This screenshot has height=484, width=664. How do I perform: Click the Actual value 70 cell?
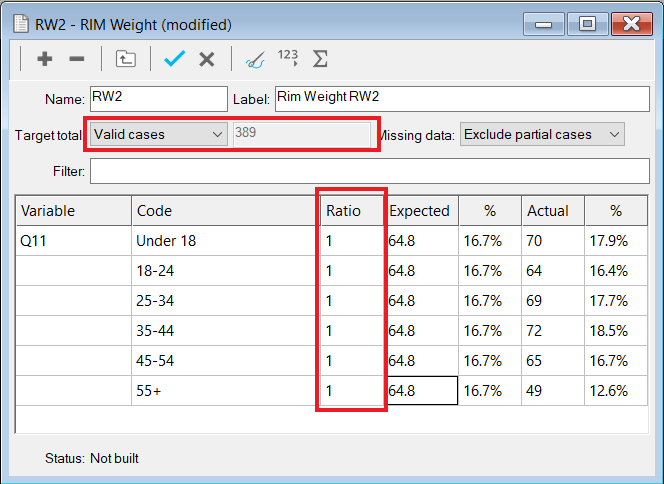point(553,241)
